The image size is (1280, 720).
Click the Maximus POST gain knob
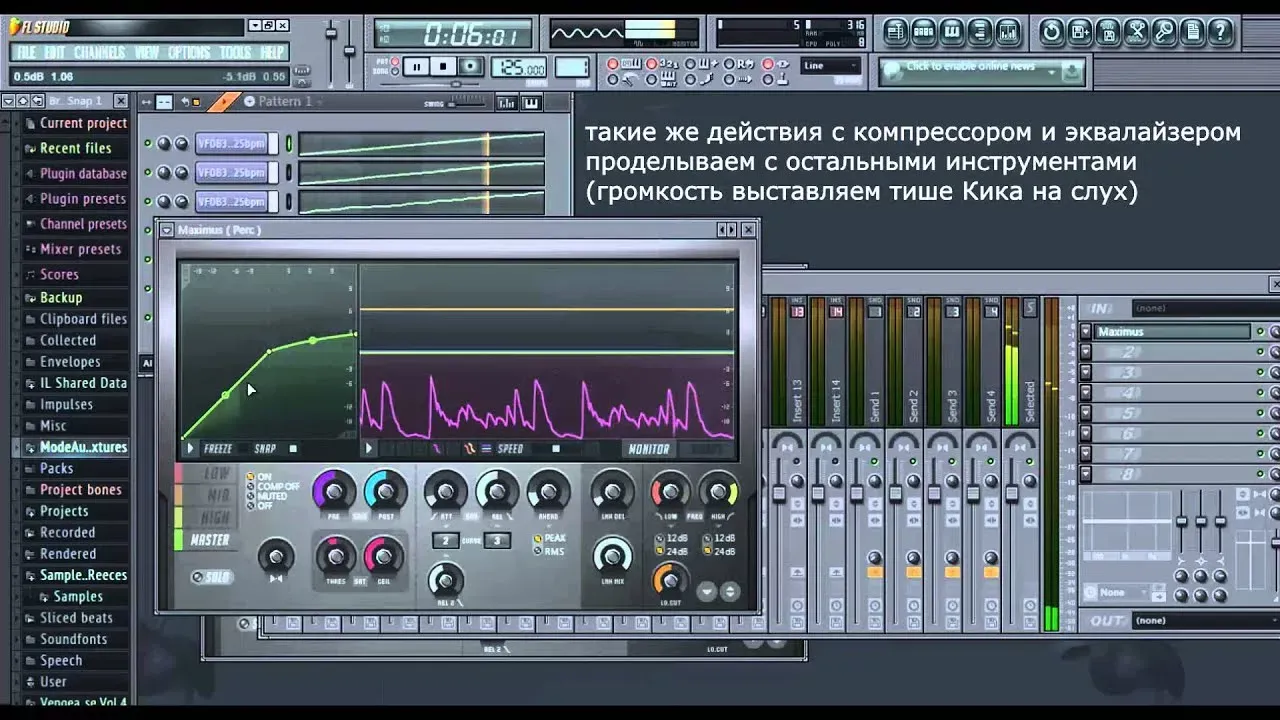[x=386, y=491]
